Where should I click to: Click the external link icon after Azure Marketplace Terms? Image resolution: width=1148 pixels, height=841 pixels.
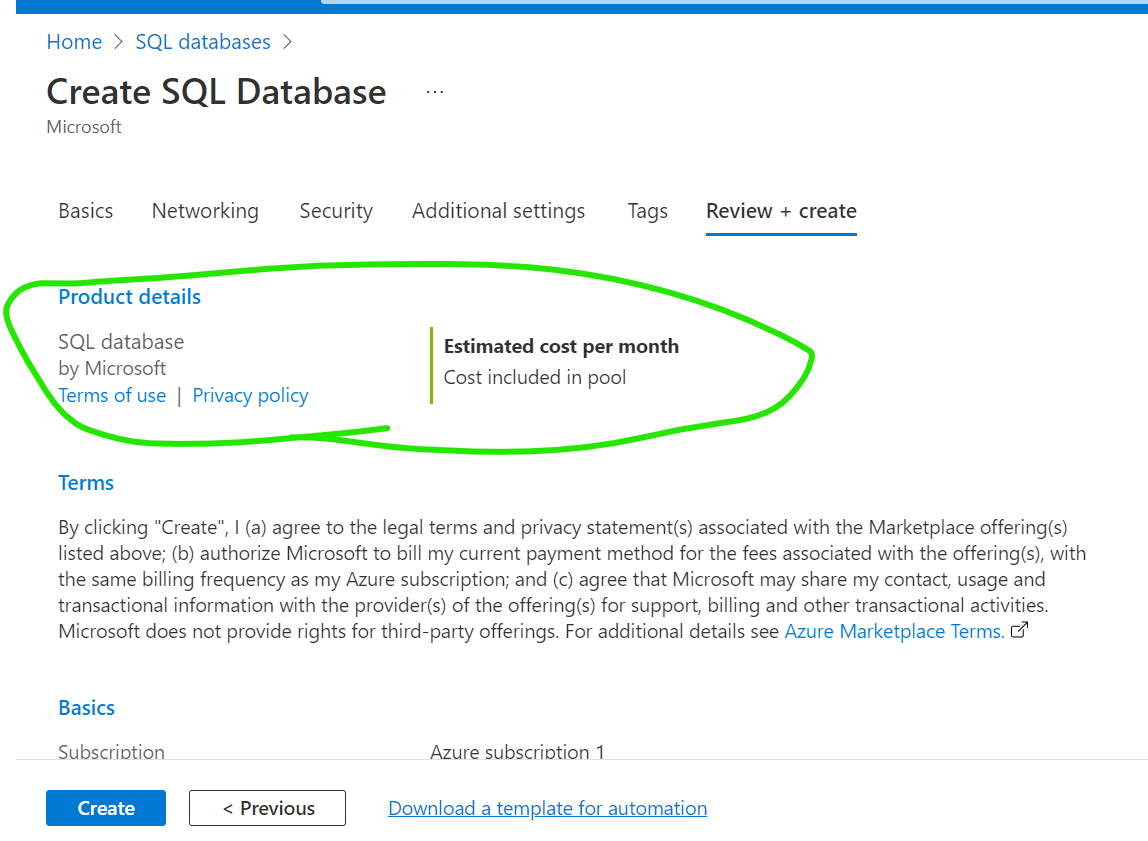click(1019, 630)
